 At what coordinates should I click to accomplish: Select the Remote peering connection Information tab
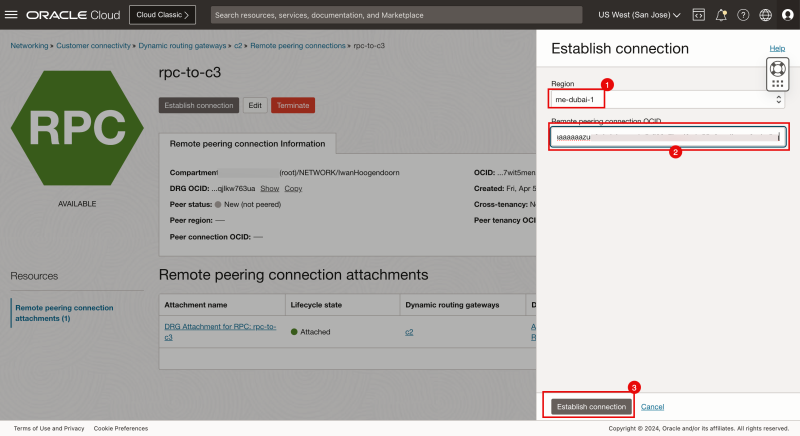tap(247, 143)
